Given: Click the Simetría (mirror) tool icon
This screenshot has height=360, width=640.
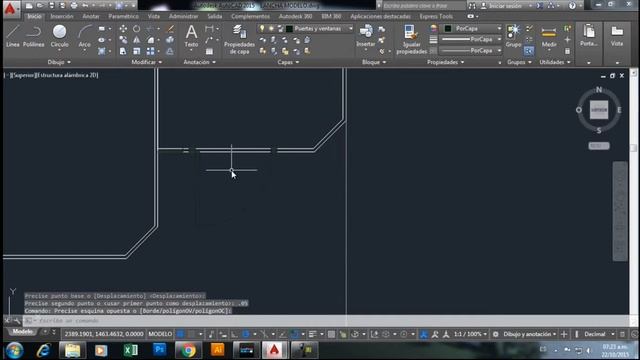Looking at the screenshot, I should (136, 40).
